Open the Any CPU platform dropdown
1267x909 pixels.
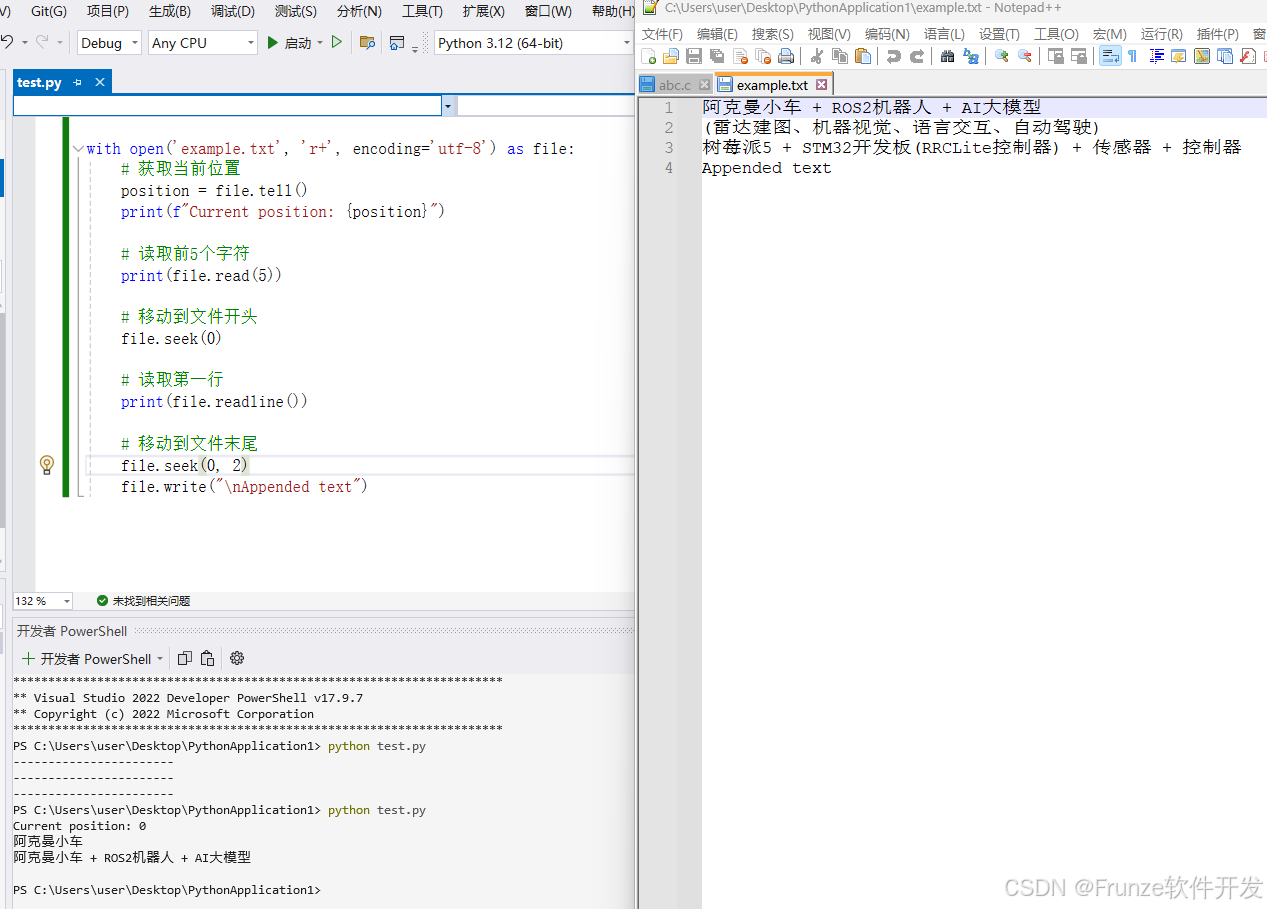point(203,43)
